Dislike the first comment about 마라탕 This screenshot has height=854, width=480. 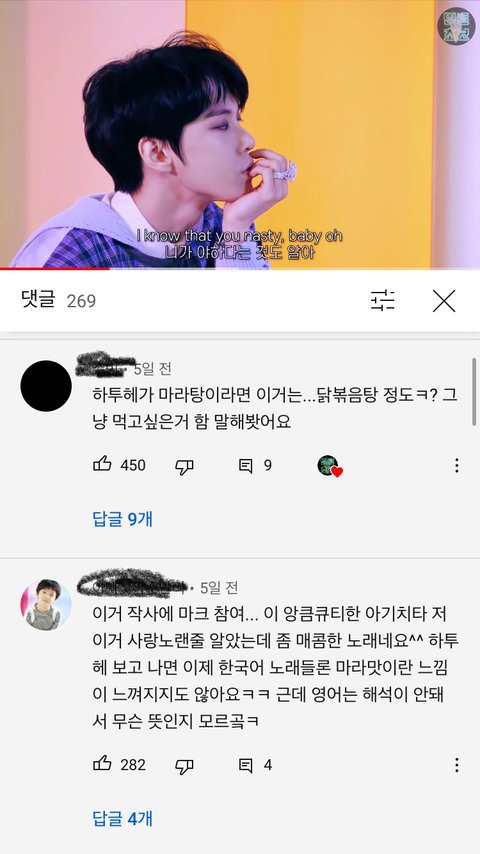(184, 466)
